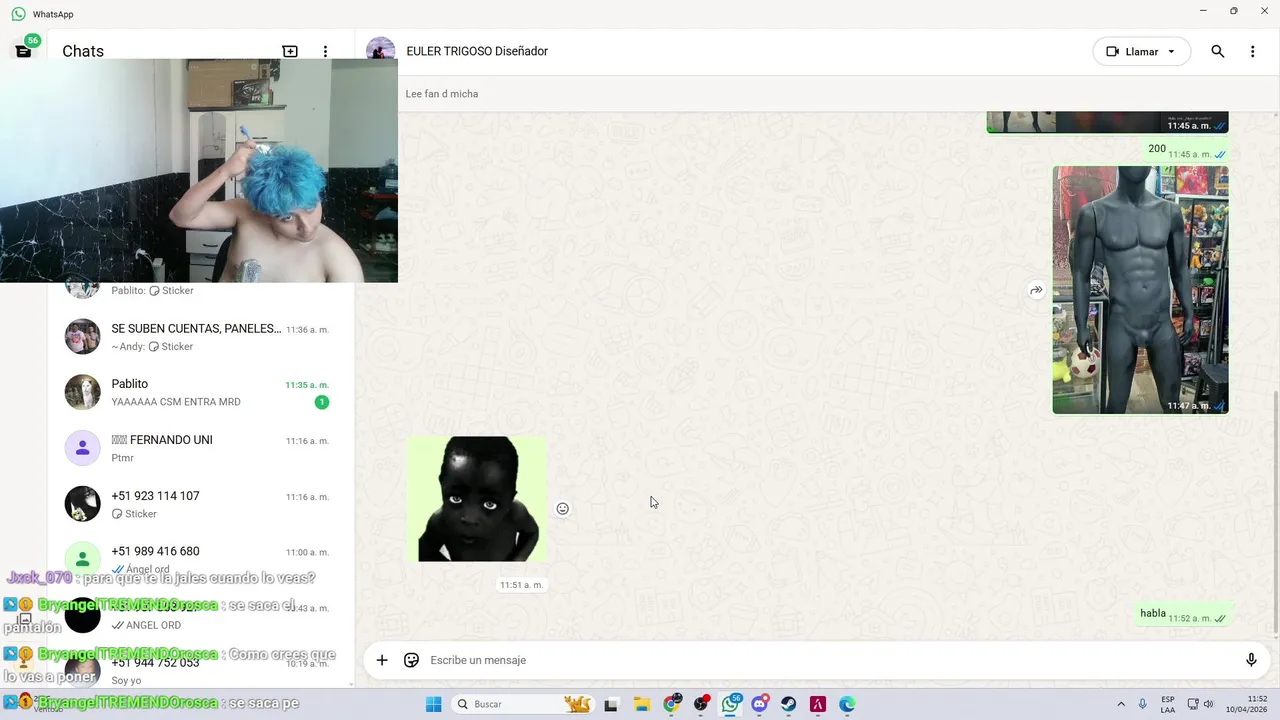This screenshot has width=1280, height=720.
Task: Open the received black-and-white sticker
Action: pos(478,499)
